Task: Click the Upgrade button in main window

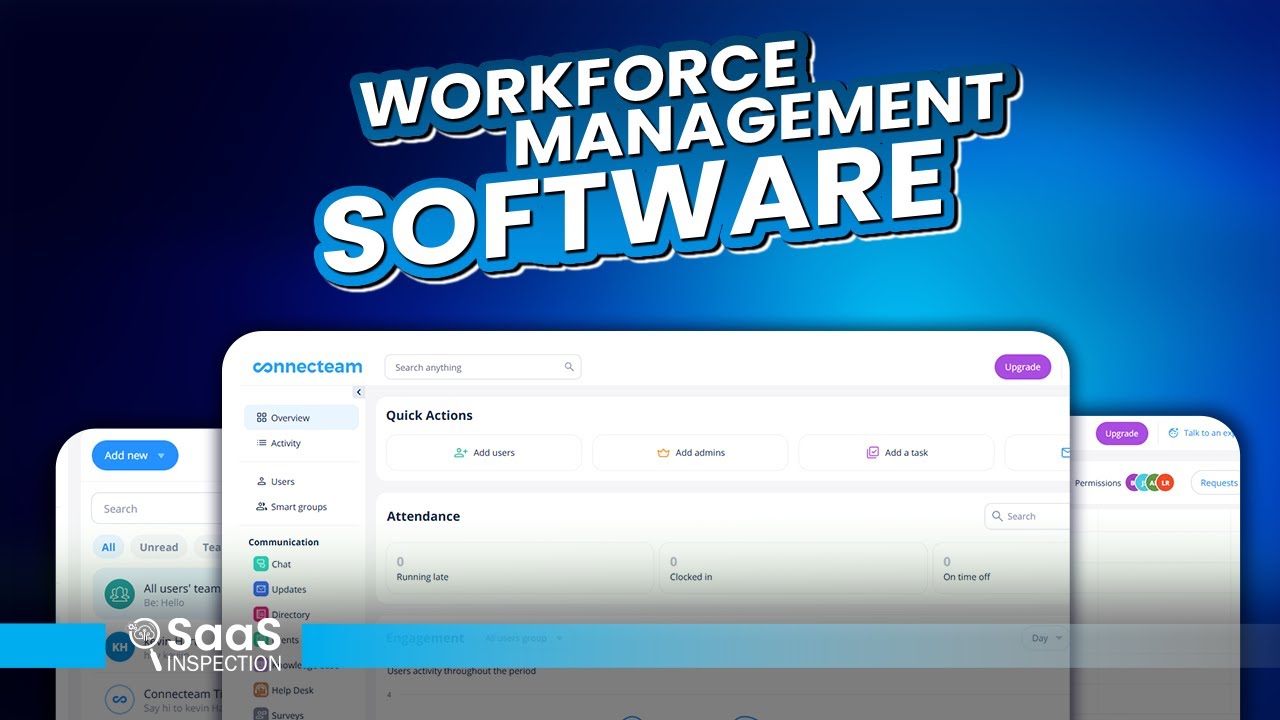Action: [x=1022, y=367]
